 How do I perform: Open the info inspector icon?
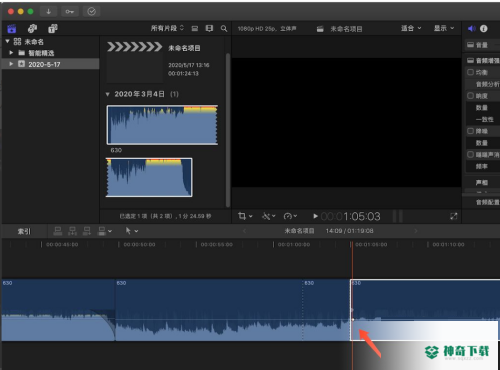point(484,29)
